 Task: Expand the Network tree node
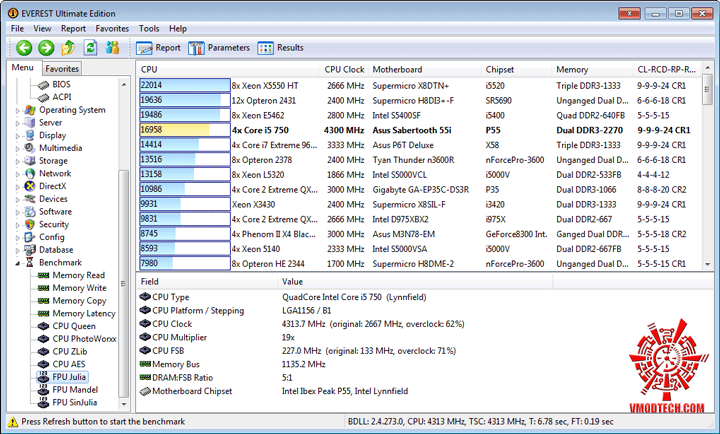17,174
